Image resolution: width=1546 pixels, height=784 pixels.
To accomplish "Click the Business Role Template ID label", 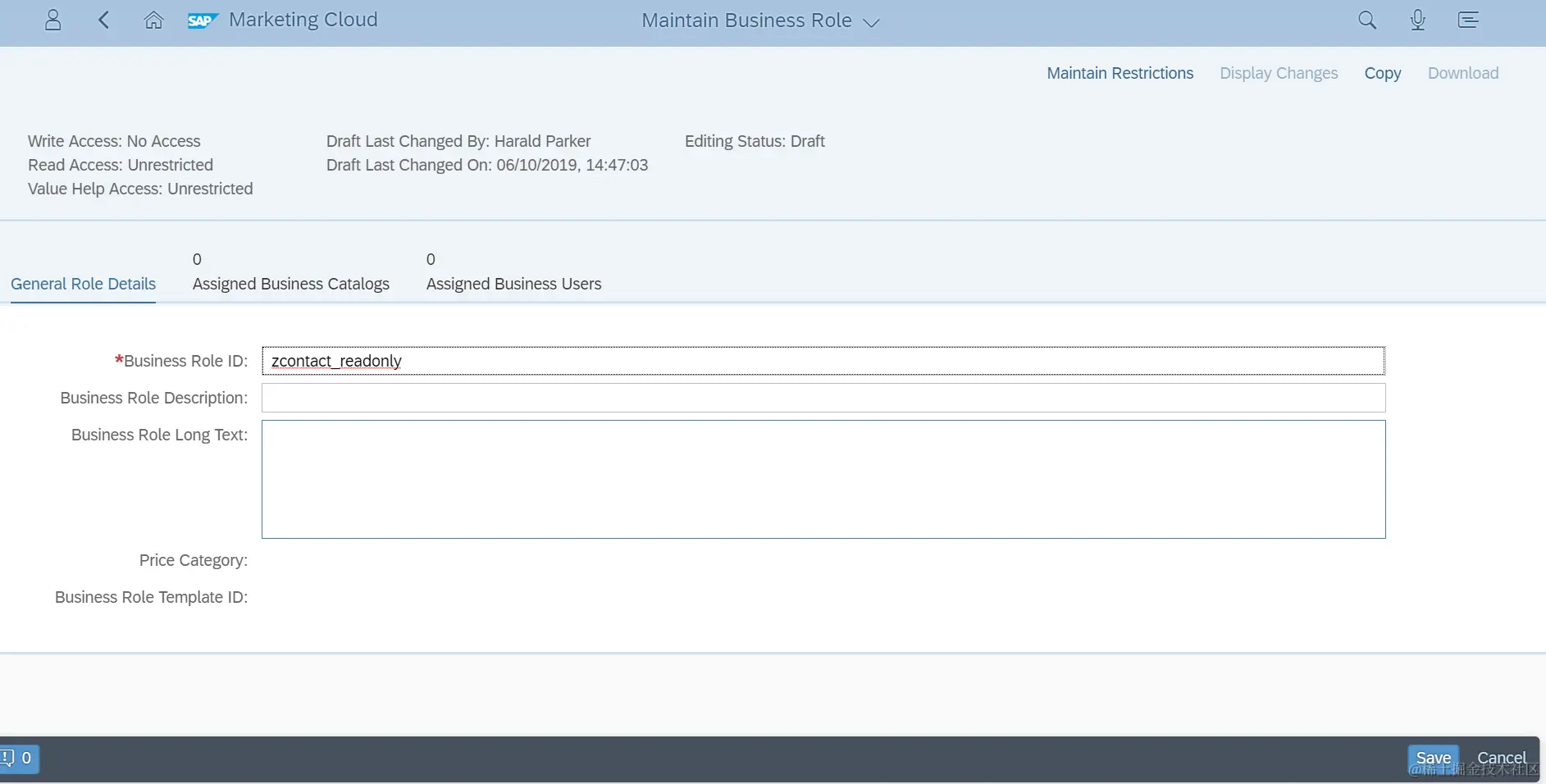I will [151, 597].
